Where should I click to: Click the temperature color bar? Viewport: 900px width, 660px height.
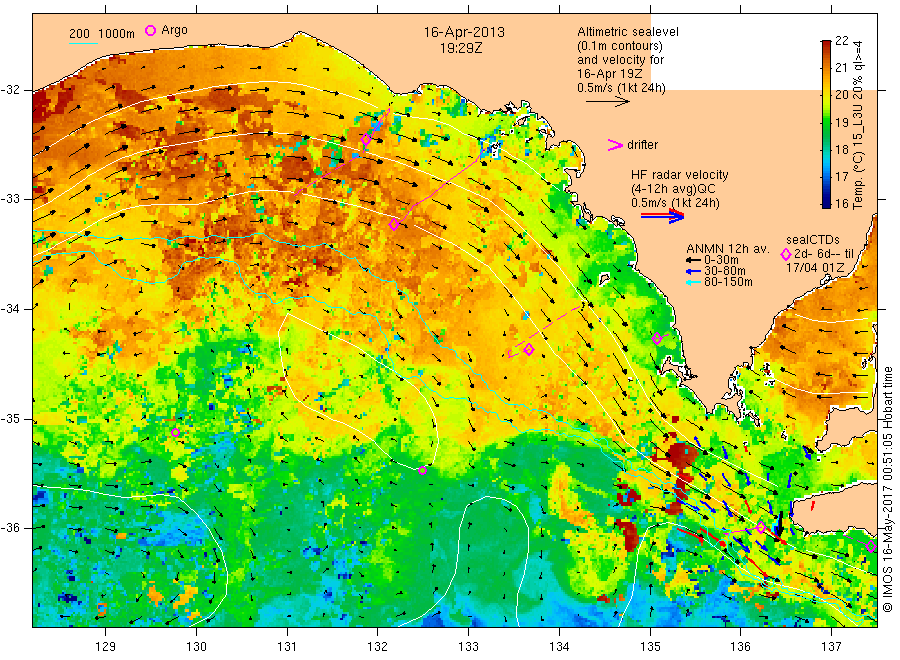click(x=826, y=123)
